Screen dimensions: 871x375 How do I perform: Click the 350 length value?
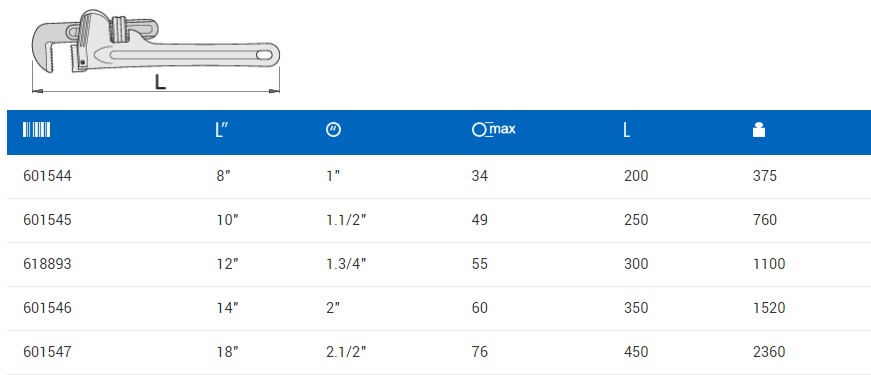[636, 308]
